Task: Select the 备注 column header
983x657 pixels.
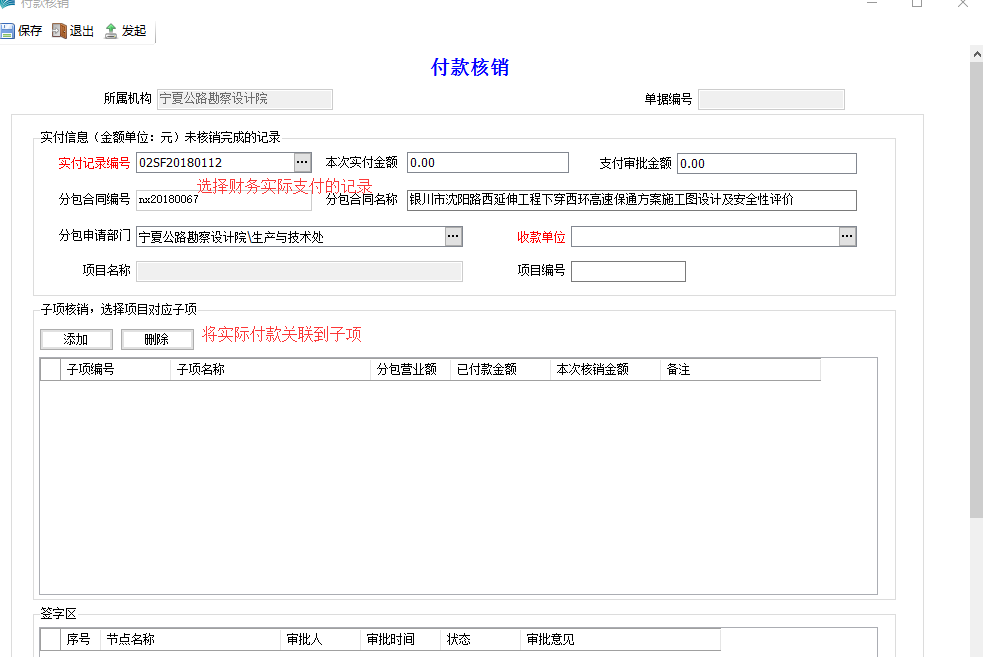Action: tap(740, 369)
